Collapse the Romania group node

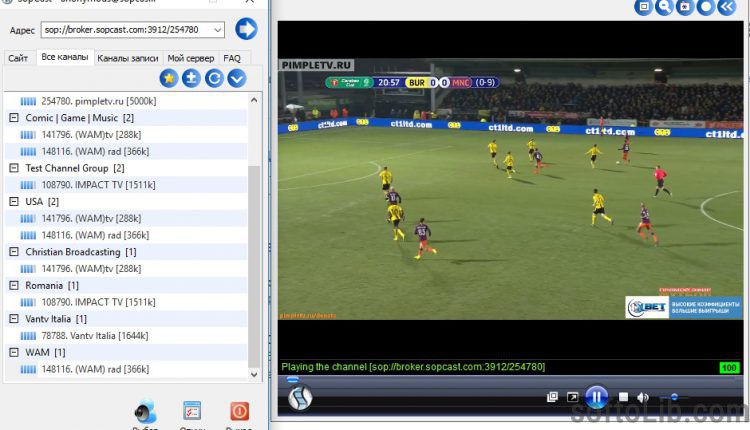14,285
